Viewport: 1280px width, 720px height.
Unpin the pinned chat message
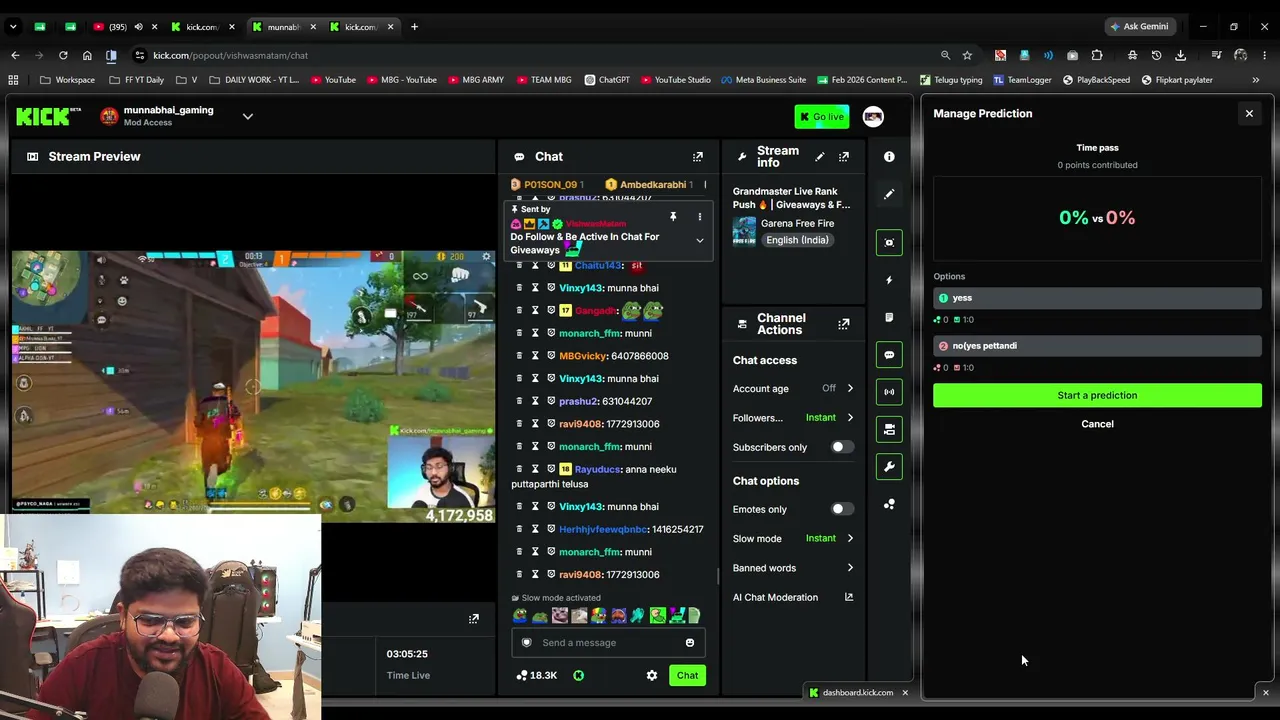673,217
